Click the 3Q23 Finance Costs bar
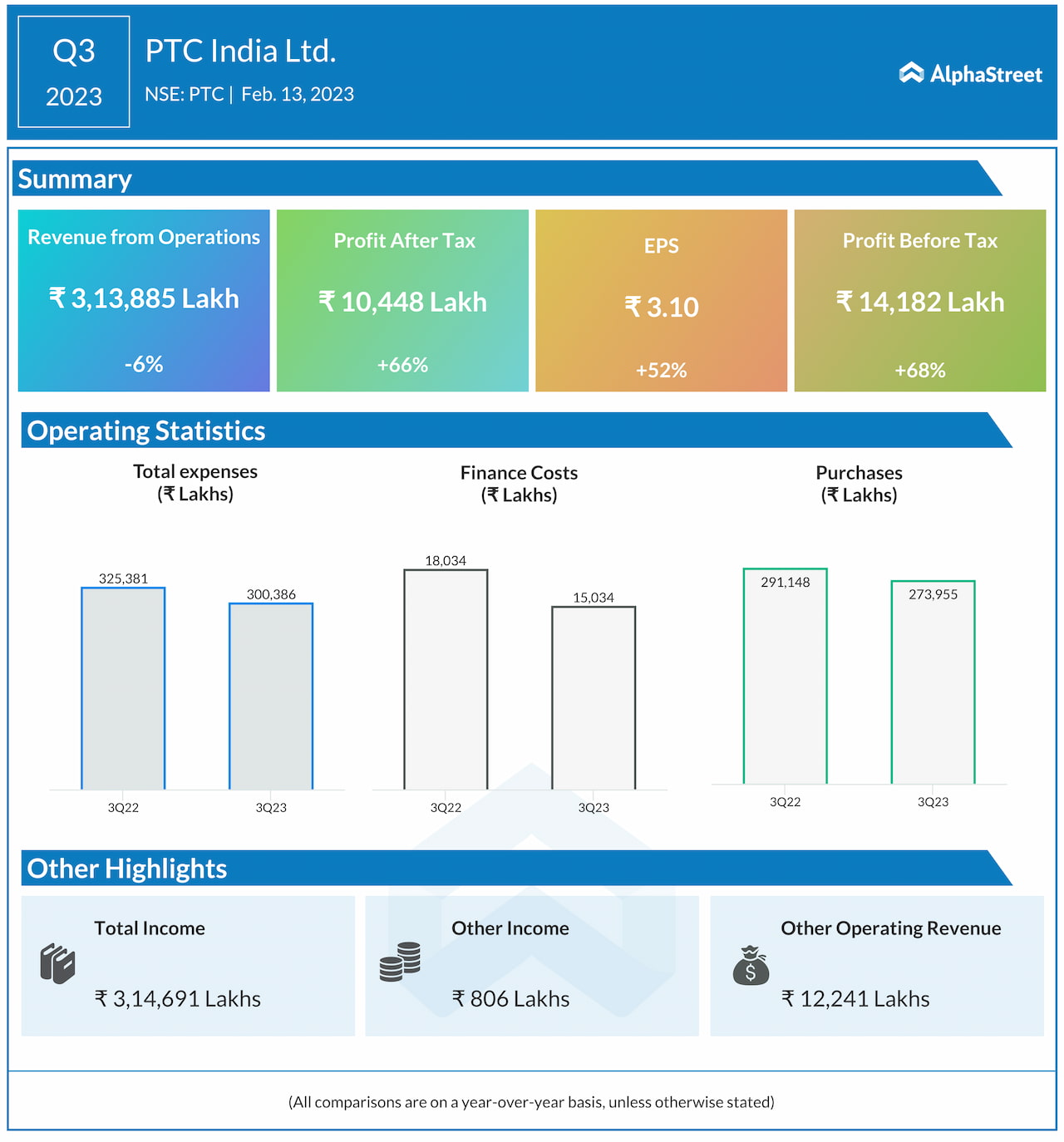The width and height of the screenshot is (1064, 1142). (x=594, y=697)
